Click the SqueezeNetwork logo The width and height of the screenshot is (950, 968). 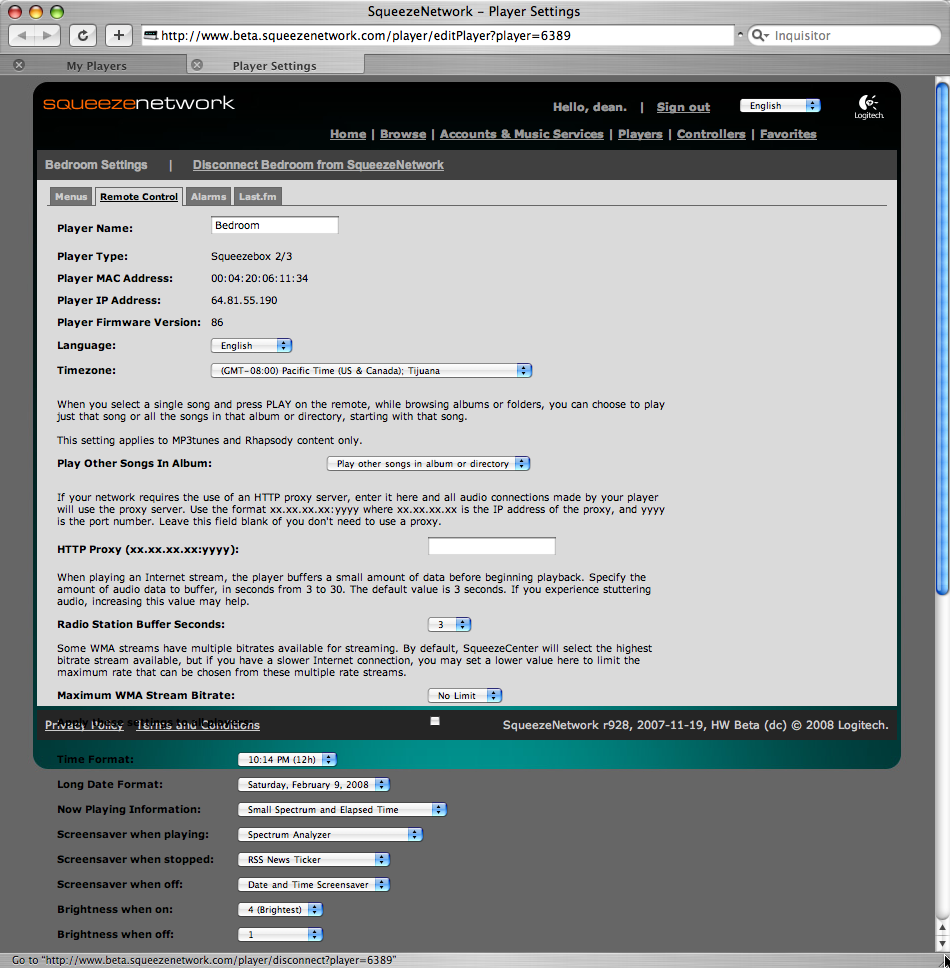tap(138, 103)
